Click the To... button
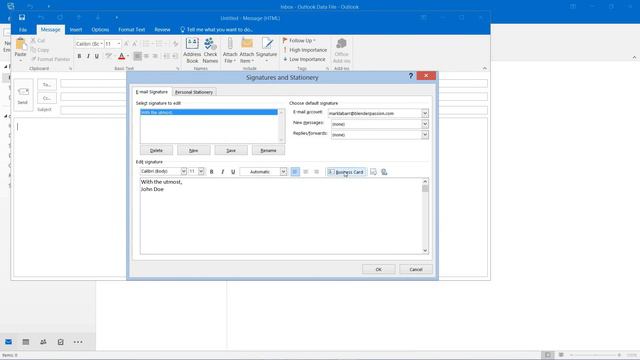Viewport: 640px width, 360px height. click(x=47, y=84)
